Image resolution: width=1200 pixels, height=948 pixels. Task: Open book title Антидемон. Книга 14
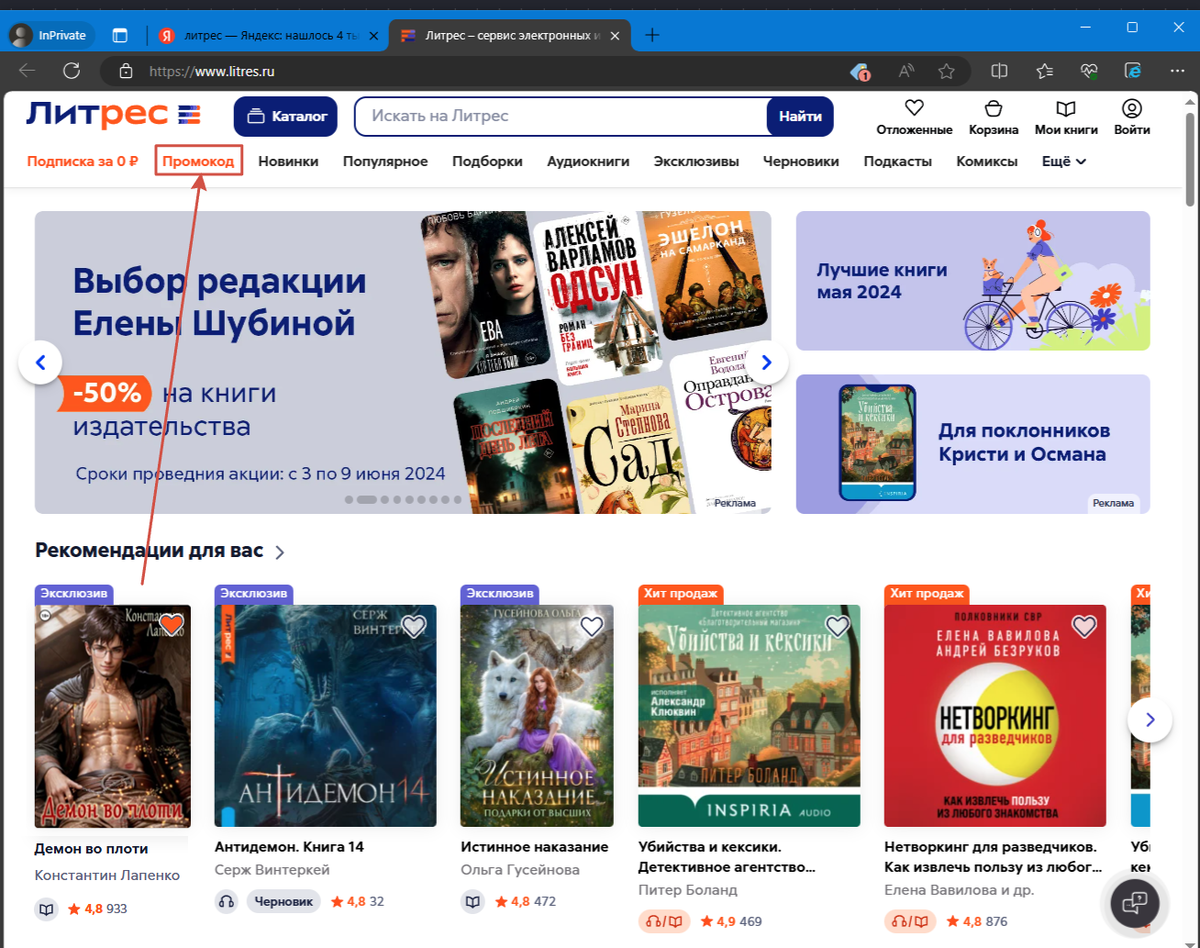click(289, 847)
